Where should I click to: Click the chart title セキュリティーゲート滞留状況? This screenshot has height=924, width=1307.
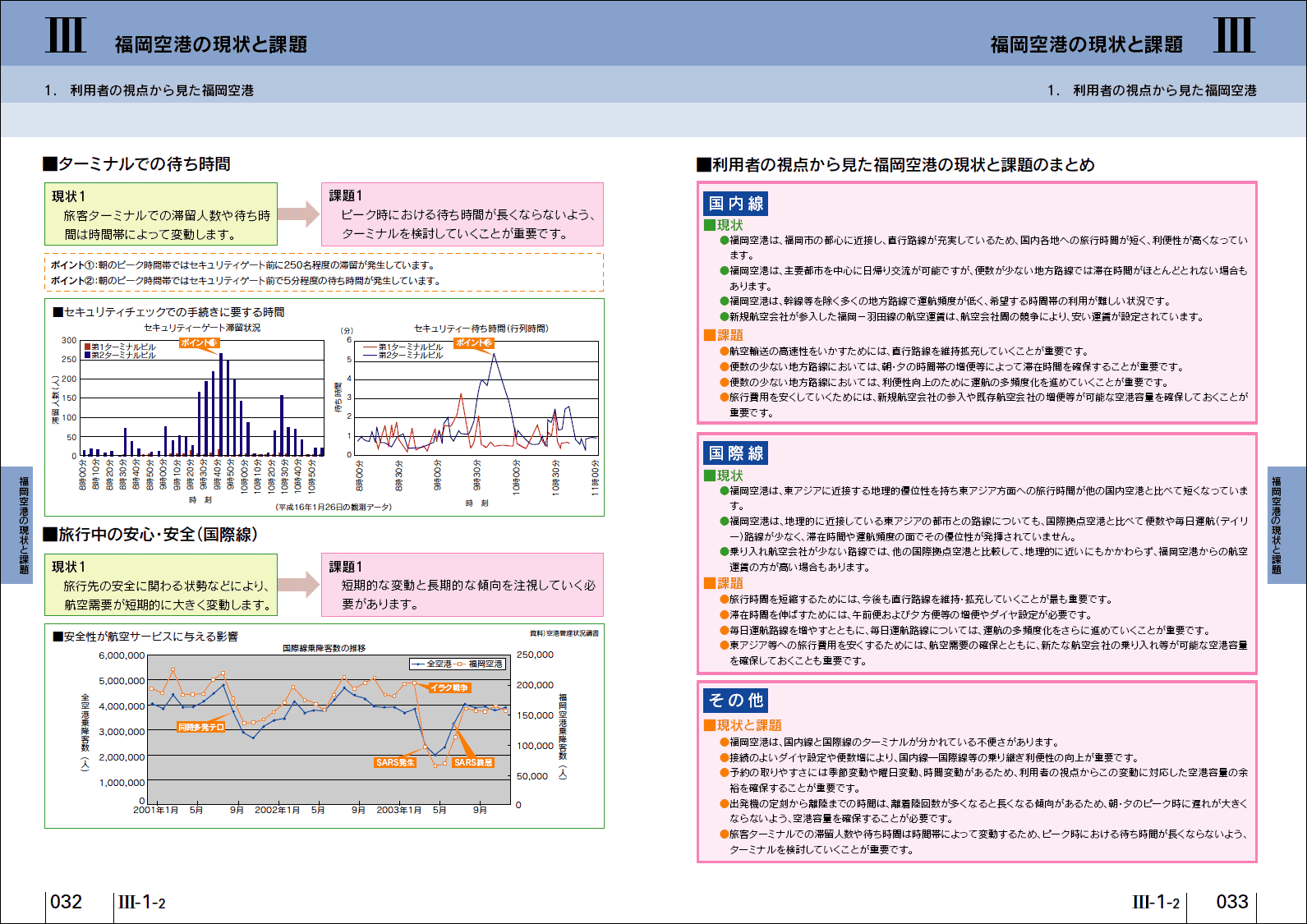[x=202, y=328]
